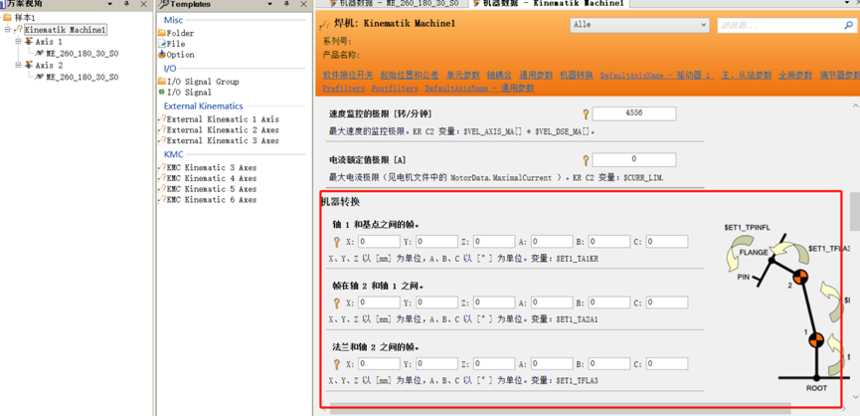
Task: Click Z field of 帧在轴 2 和轴 1 之间
Action: tap(494, 302)
